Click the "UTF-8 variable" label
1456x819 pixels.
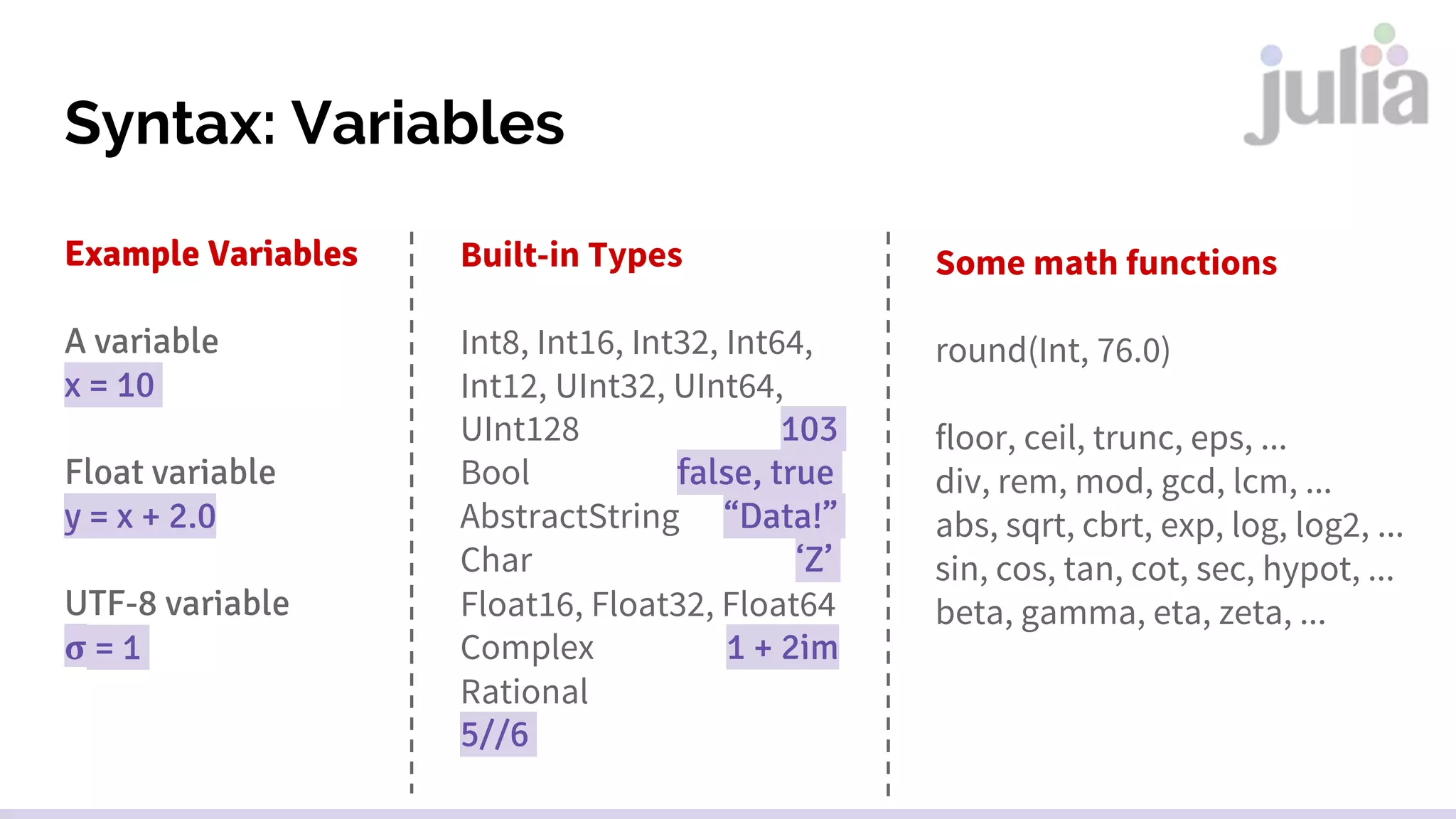[x=177, y=604]
